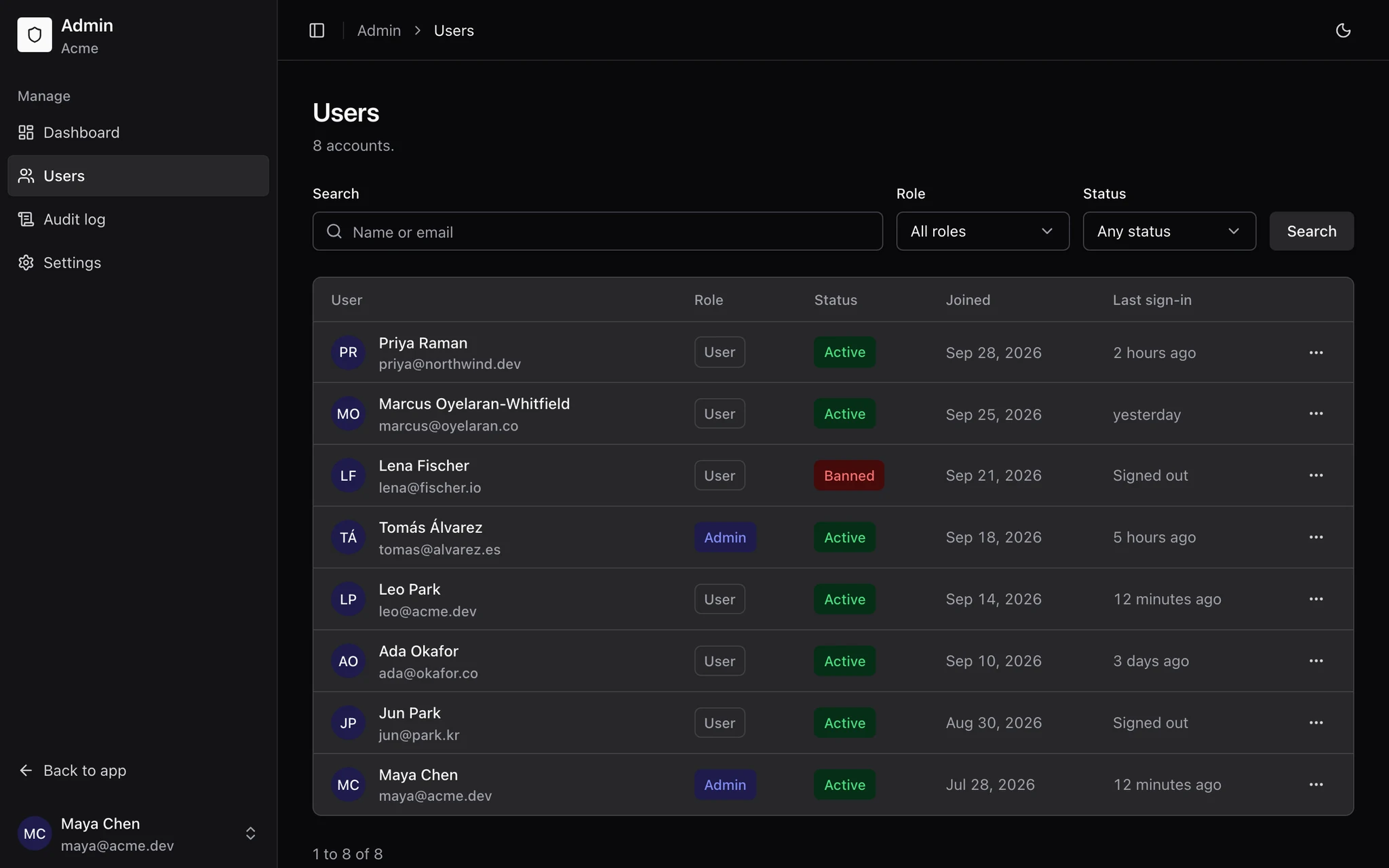Click the Admin role badge for Tomás Álvarez
Screen dimensions: 1389x868
point(725,537)
